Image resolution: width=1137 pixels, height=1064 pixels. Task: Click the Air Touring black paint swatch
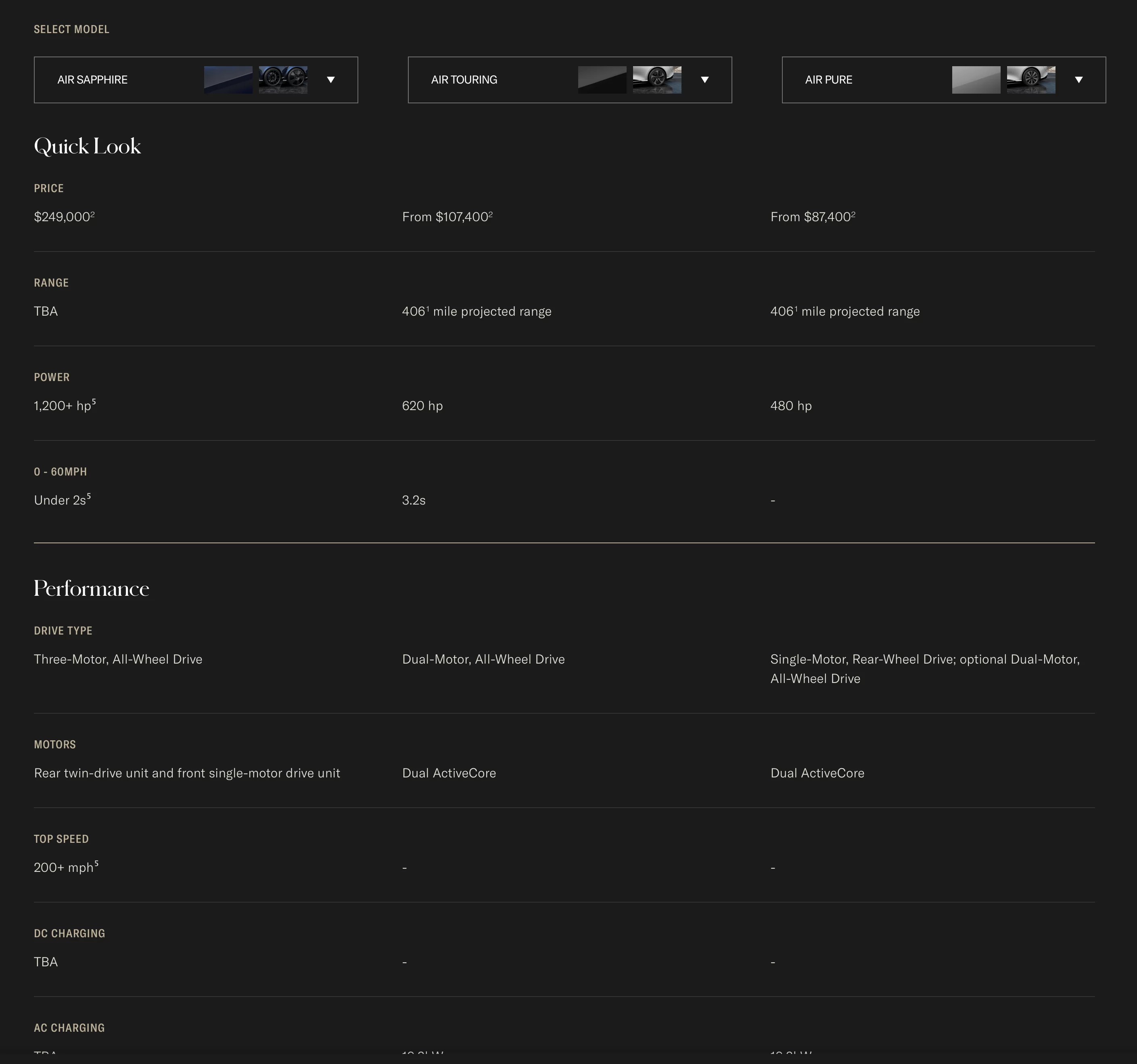[602, 80]
